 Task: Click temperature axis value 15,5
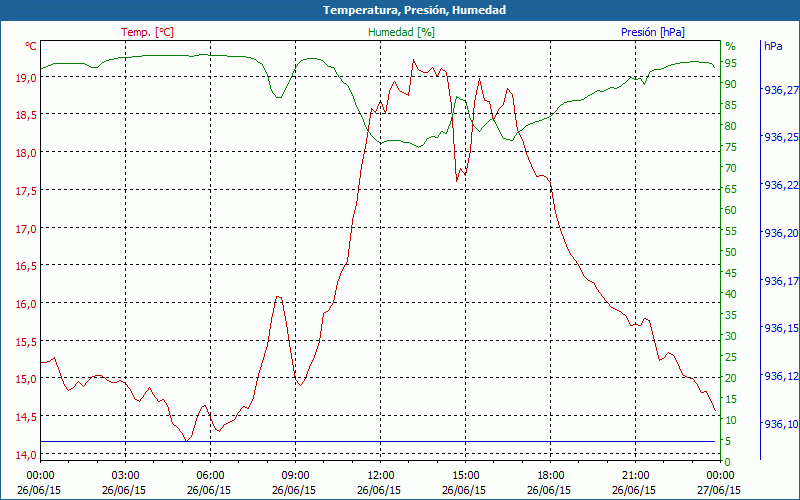26,341
